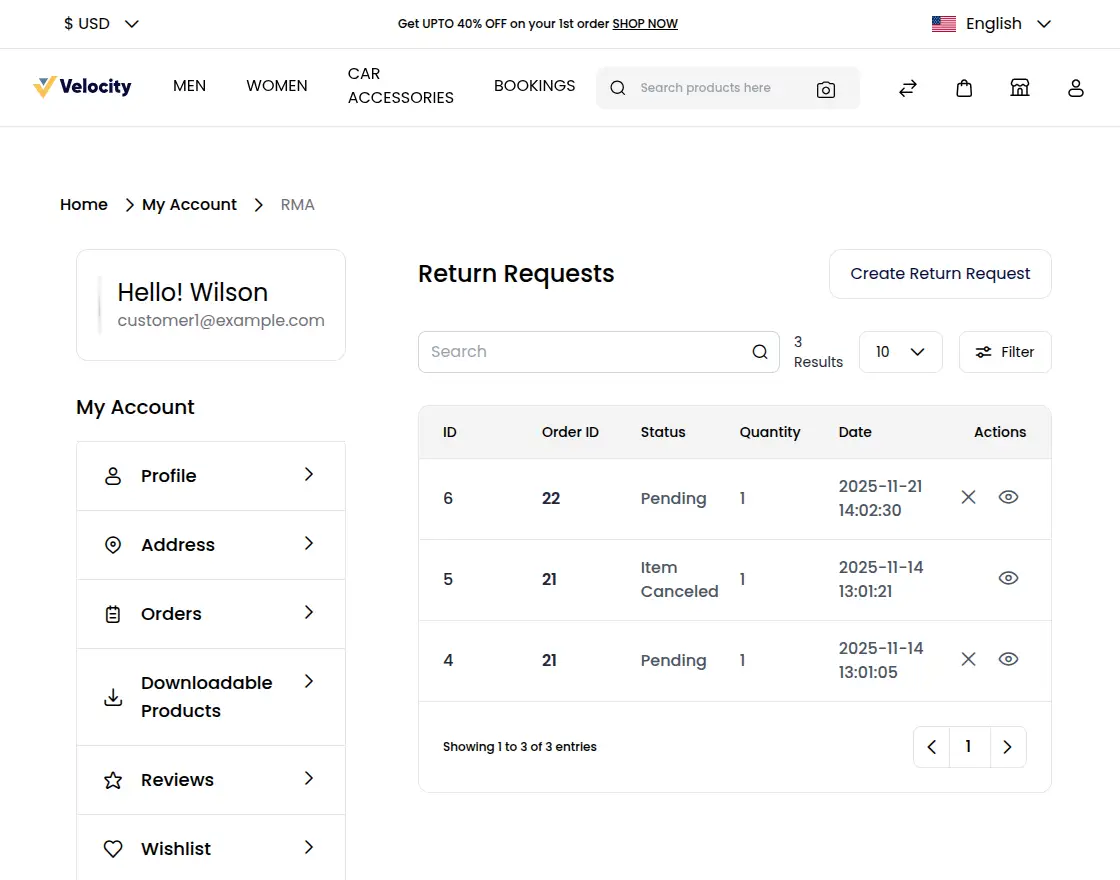Click the store icon in header
This screenshot has width=1120, height=880.
1020,88
